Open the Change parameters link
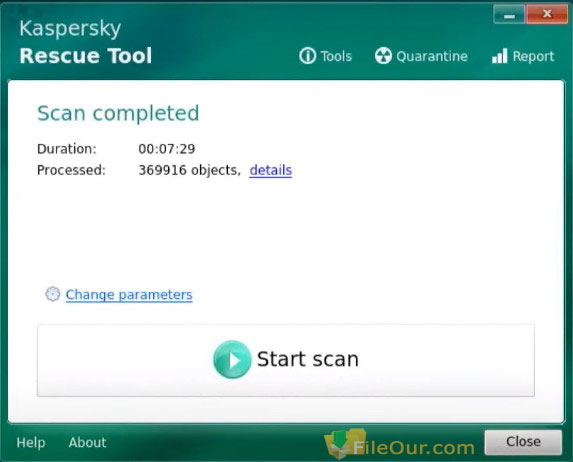The width and height of the screenshot is (573, 462). [129, 295]
